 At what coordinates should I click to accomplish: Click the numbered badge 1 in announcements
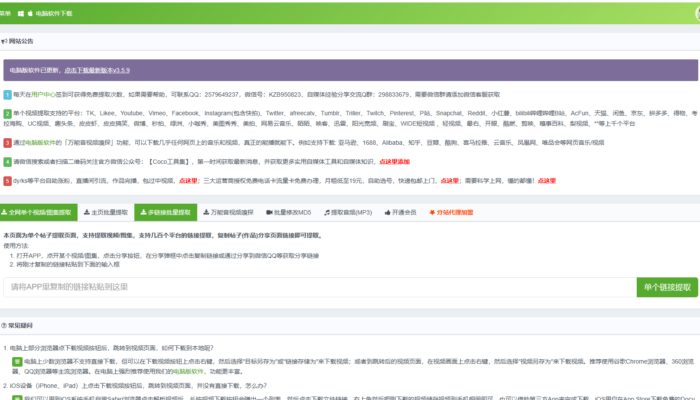[6, 94]
